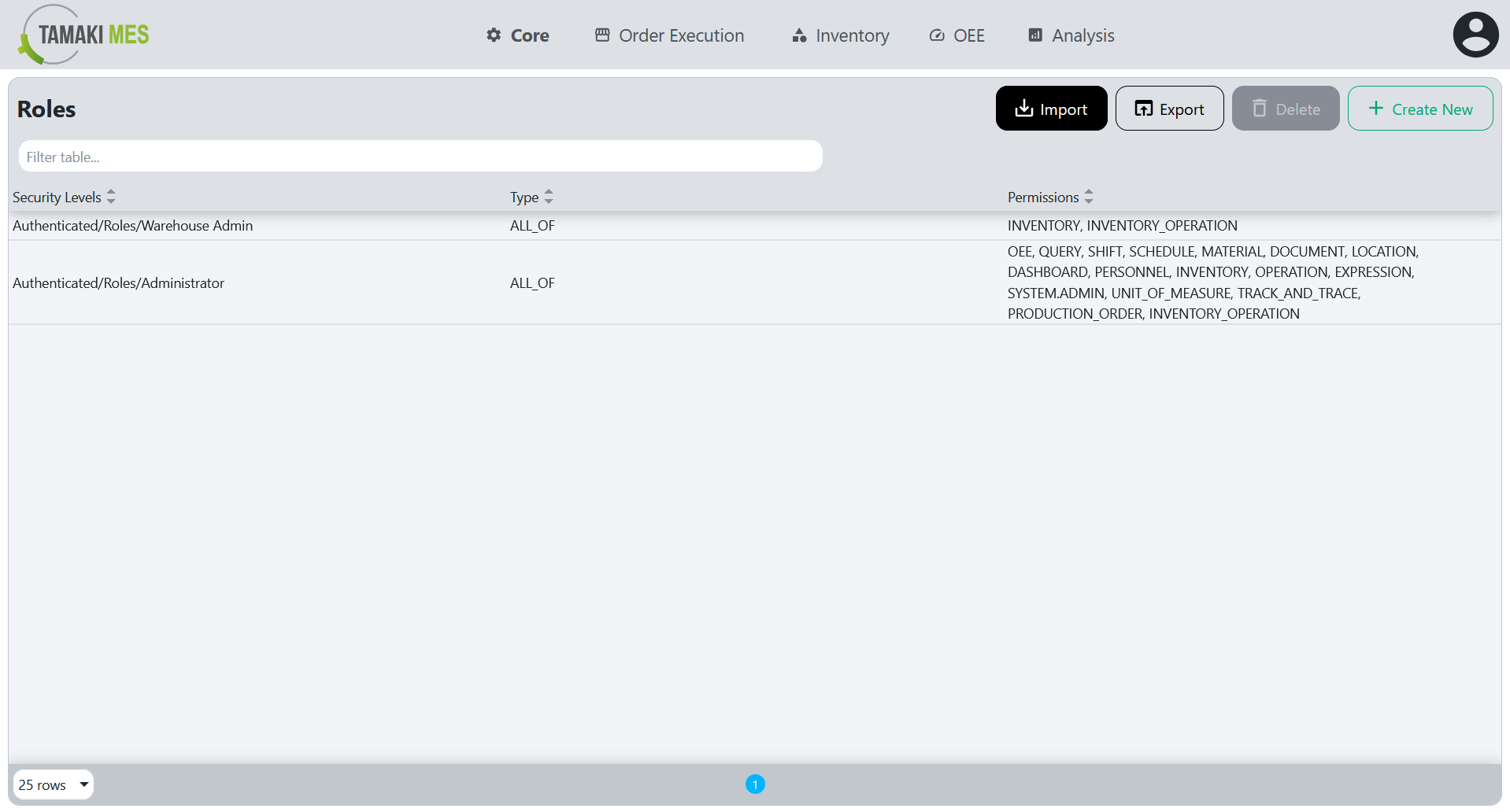Select the OEE gauge icon
The height and width of the screenshot is (812, 1510).
pos(936,35)
